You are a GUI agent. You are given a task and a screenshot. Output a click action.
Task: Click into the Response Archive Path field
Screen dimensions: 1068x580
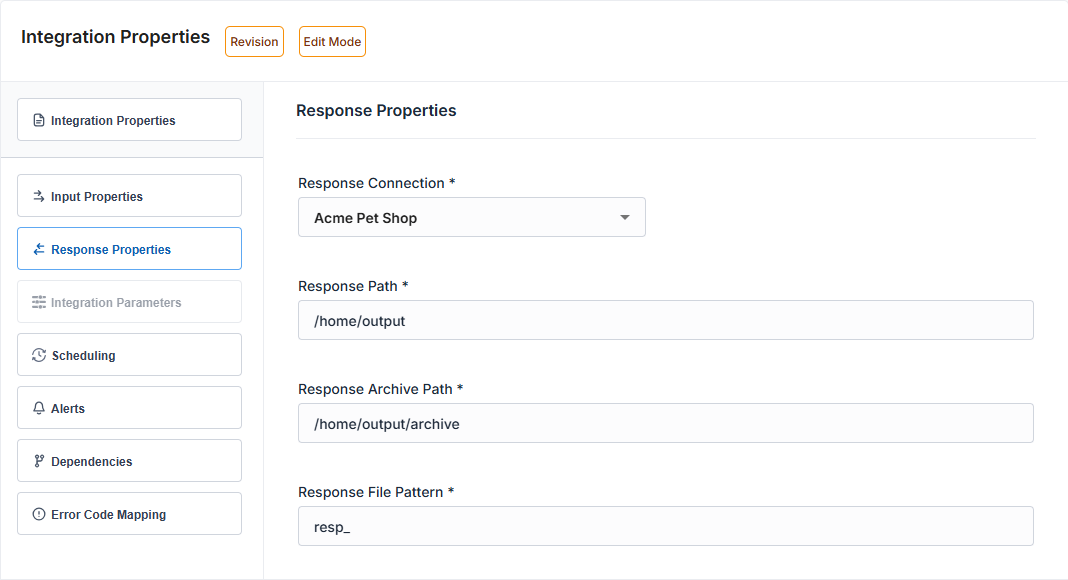[665, 424]
